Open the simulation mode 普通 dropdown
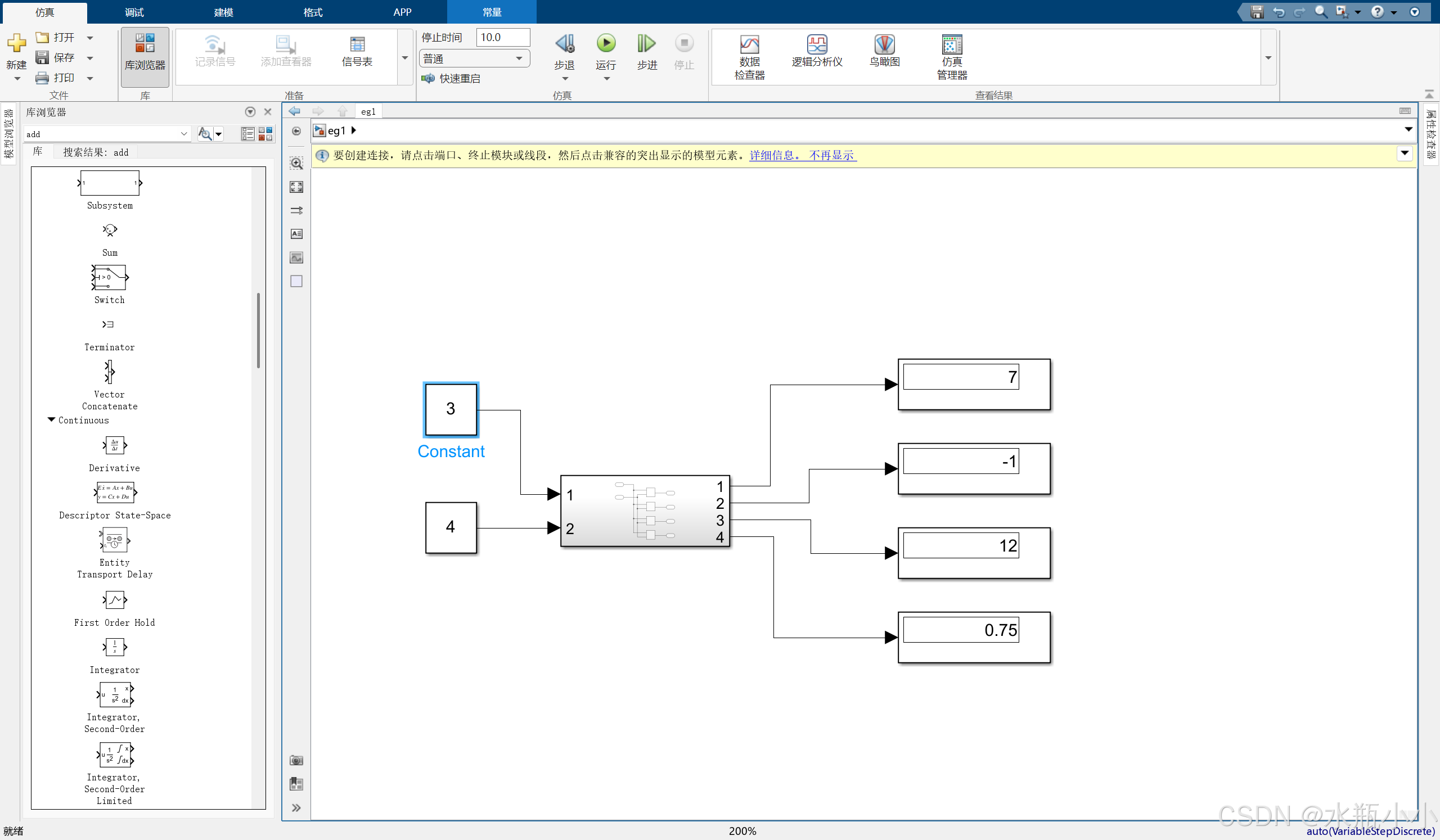Image resolution: width=1440 pixels, height=840 pixels. click(474, 58)
